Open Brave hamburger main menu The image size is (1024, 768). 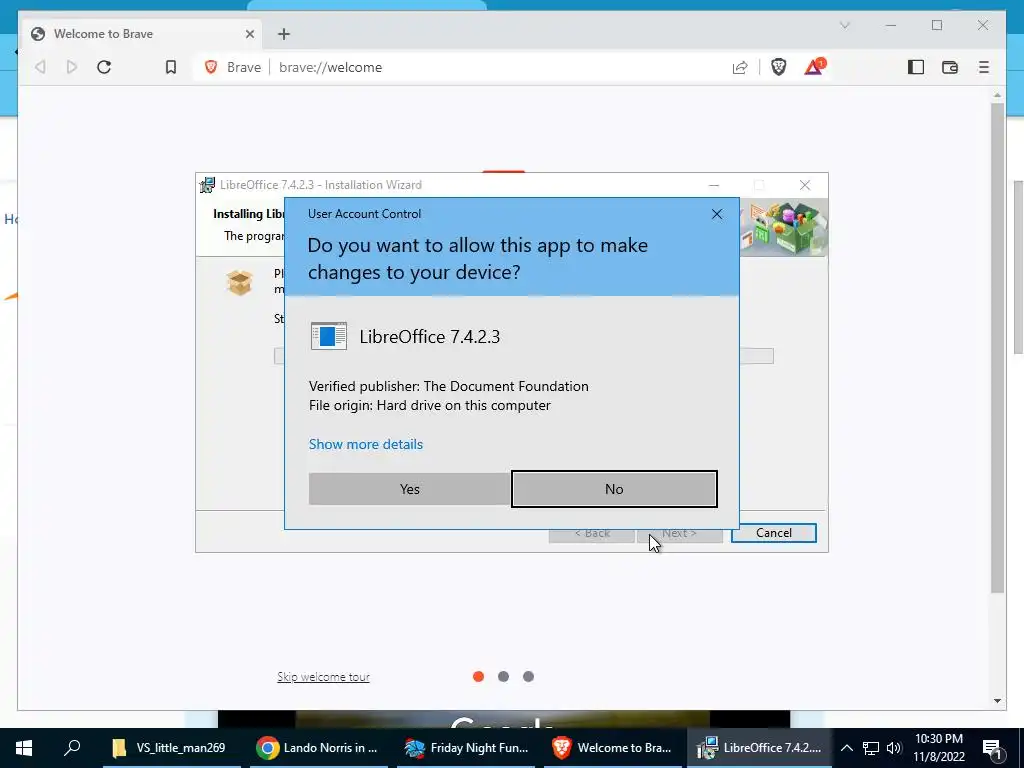(984, 67)
